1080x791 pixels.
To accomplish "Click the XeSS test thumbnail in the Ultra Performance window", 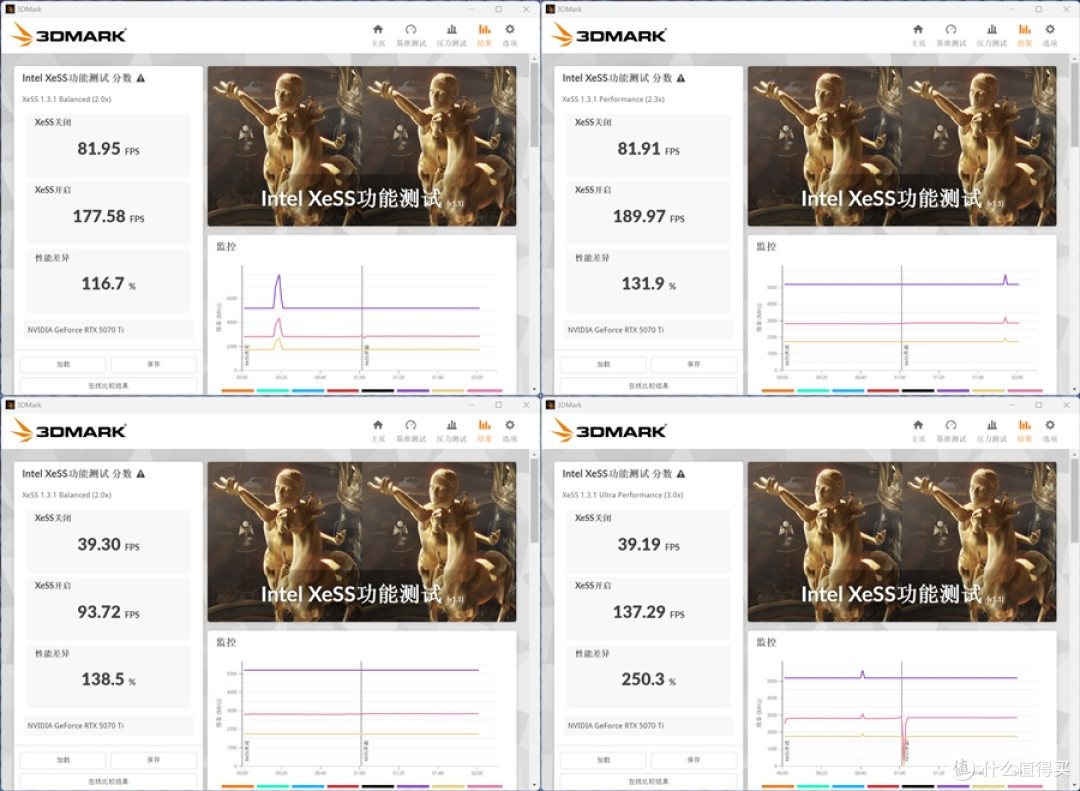I will [902, 542].
